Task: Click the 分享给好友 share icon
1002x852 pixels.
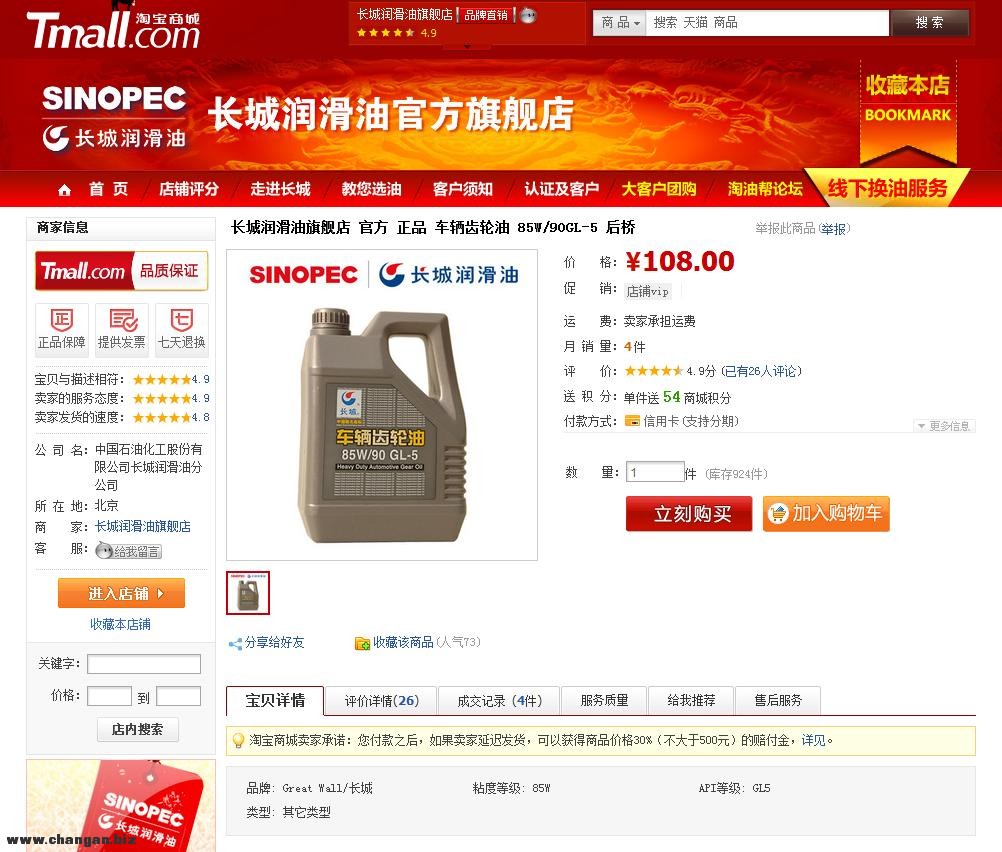Action: tap(235, 644)
